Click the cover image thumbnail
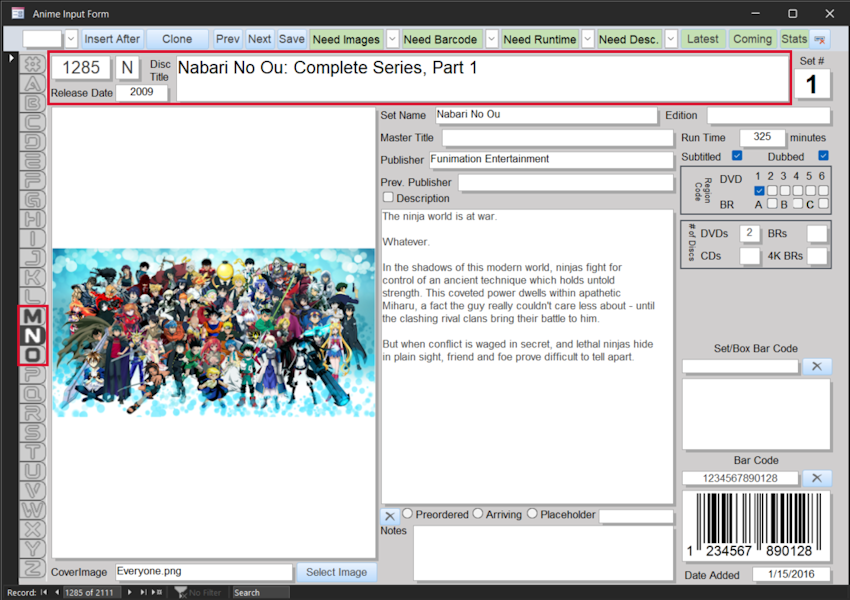This screenshot has width=850, height=600. click(x=214, y=333)
